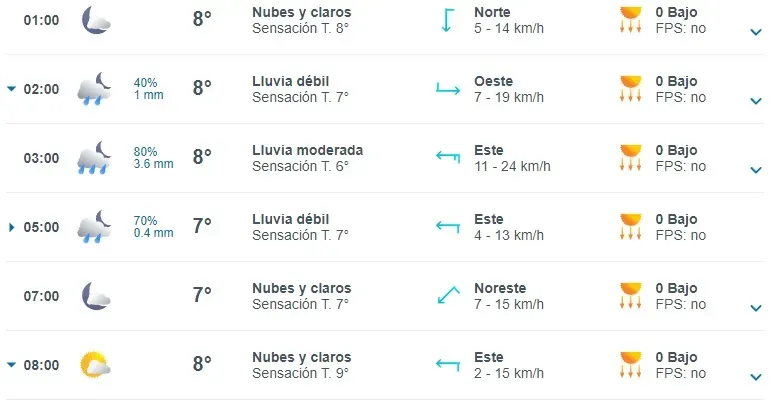Select the 05:00 Lluvia débil forecast text
The image size is (773, 400).
click(290, 220)
